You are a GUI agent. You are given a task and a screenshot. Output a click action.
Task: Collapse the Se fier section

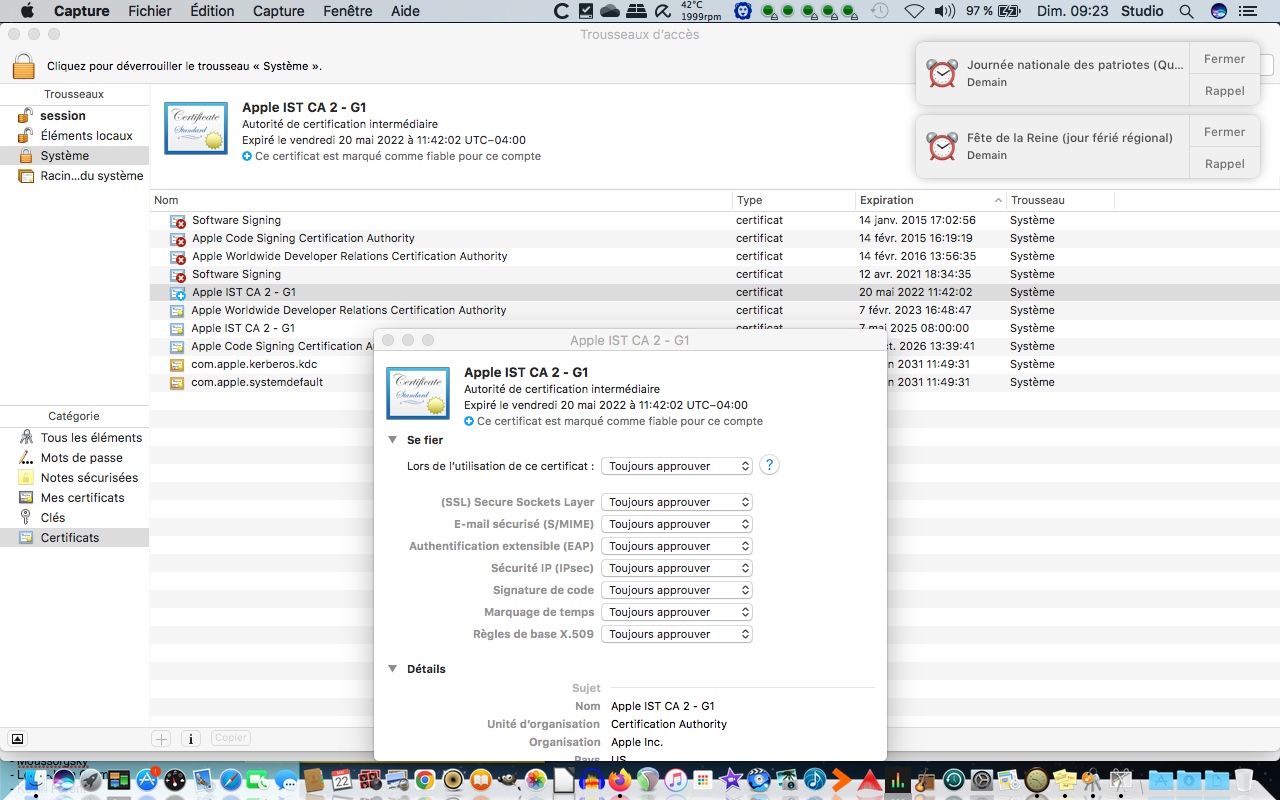(x=392, y=440)
